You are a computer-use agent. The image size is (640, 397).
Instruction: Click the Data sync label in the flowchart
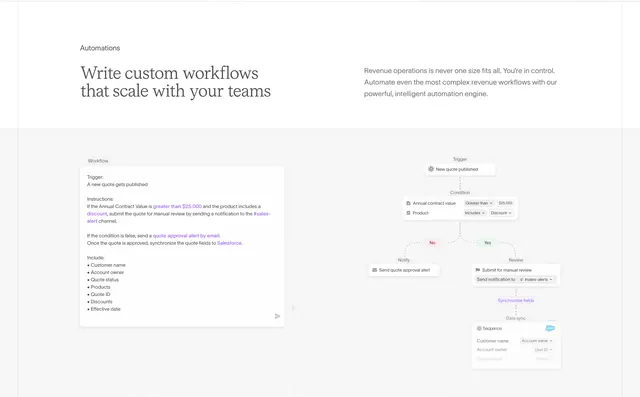[x=516, y=318]
